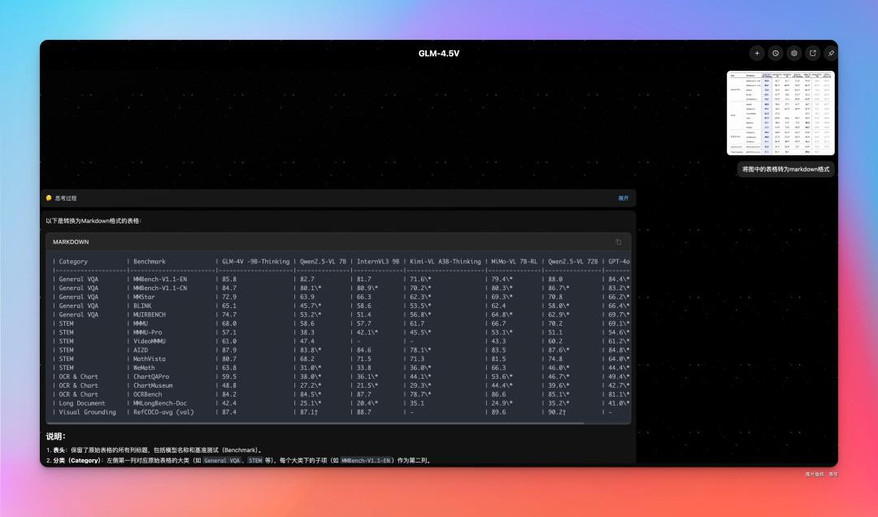
Task: Click the AI2D benchmark cell
Action: point(141,350)
